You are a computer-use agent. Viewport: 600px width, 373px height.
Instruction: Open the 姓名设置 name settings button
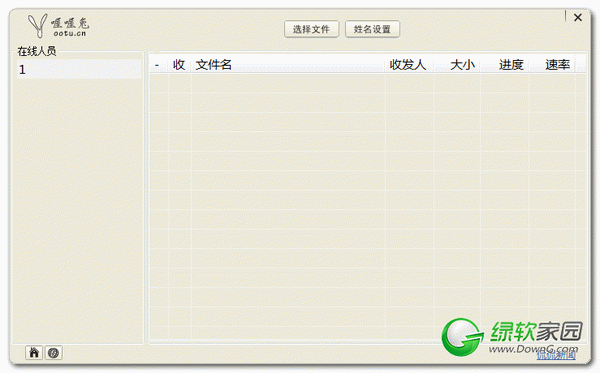coord(372,29)
